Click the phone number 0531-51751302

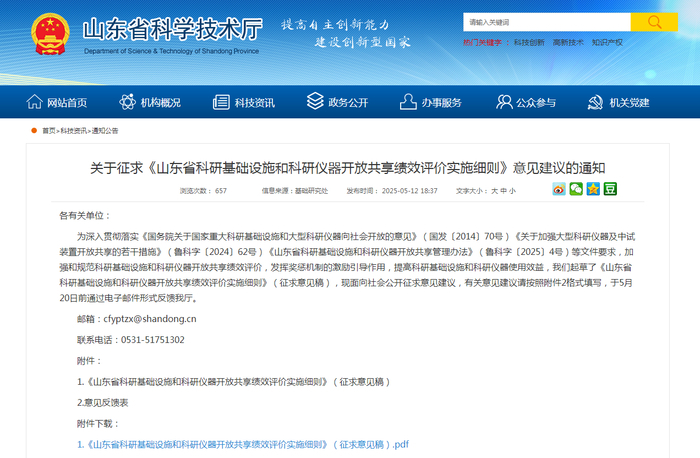point(153,340)
